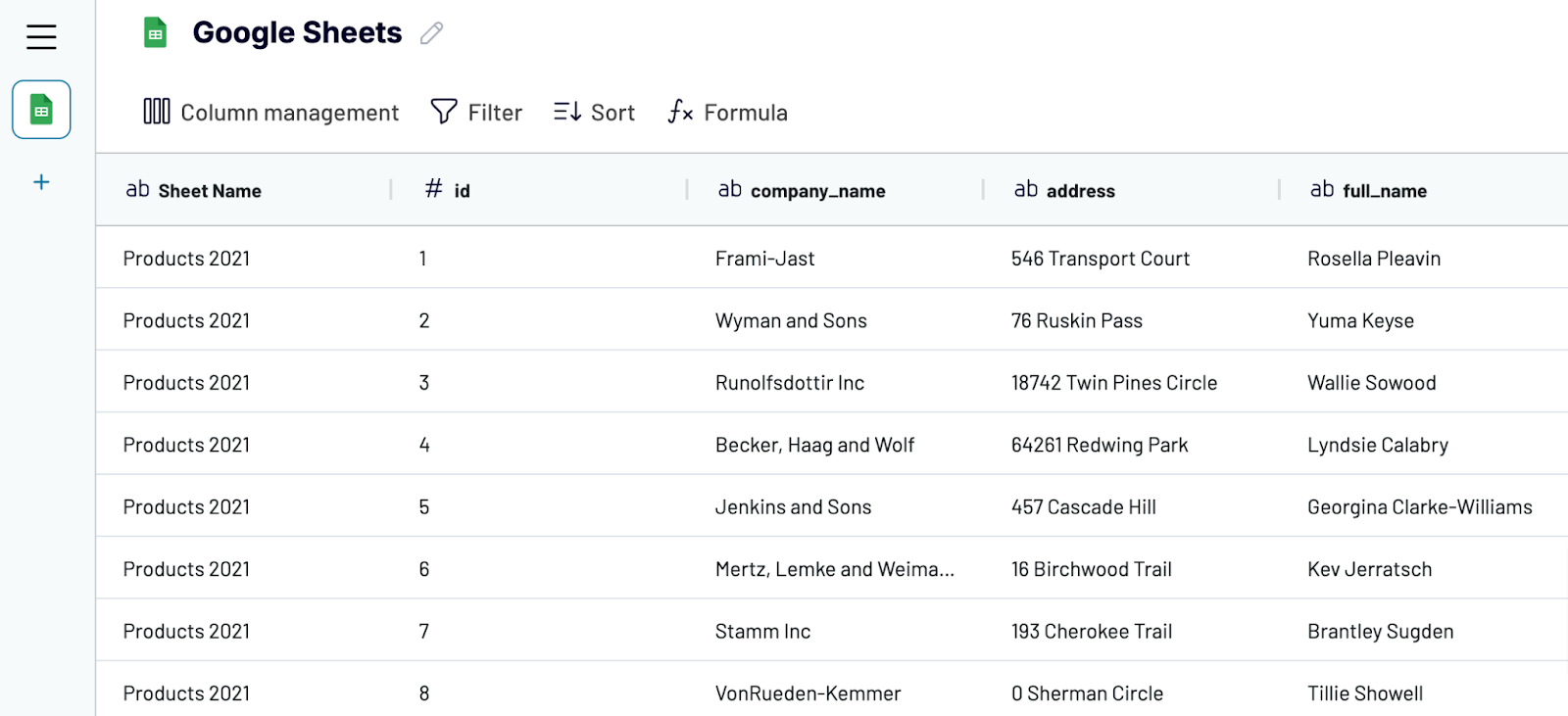Click the text-type icon of Sheet Name column
This screenshot has height=716, width=1568.
pyautogui.click(x=137, y=189)
